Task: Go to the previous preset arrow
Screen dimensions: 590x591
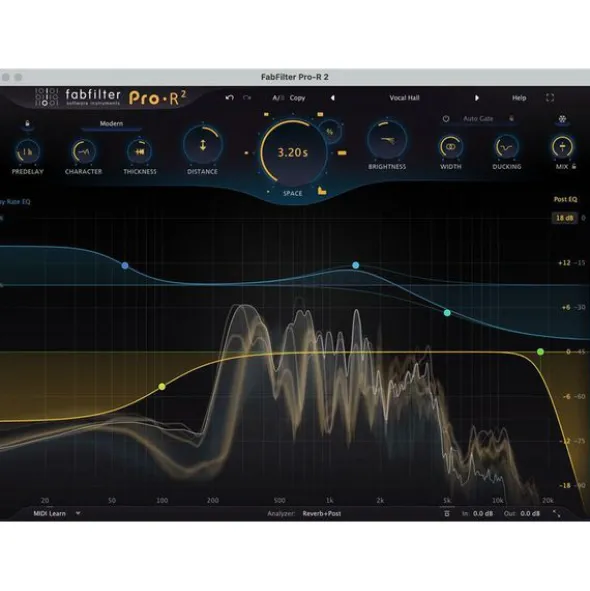Action: 333,98
